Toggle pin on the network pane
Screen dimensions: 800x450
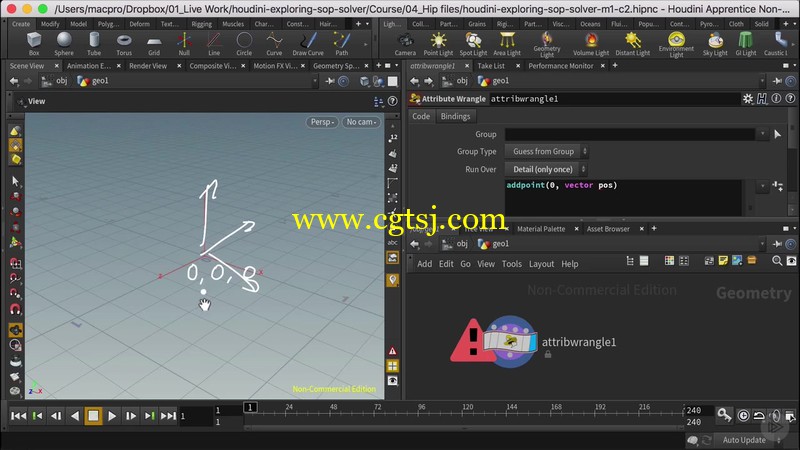coord(777,244)
